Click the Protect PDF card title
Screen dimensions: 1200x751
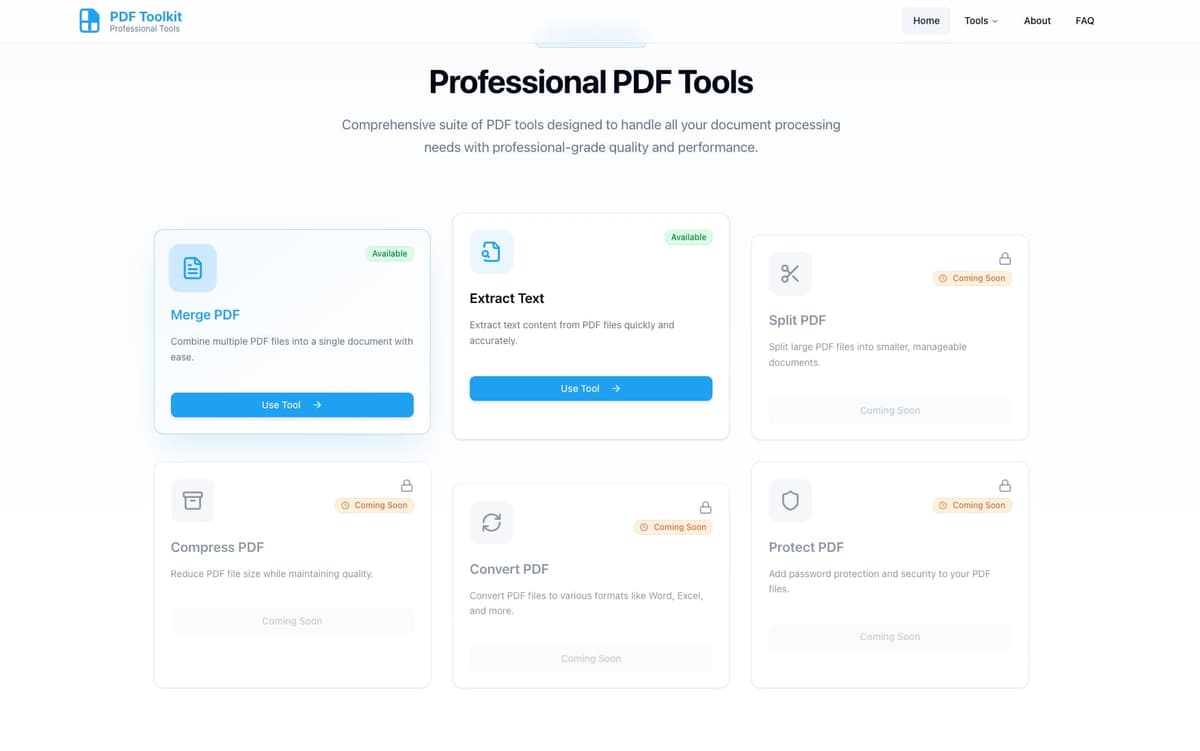[x=806, y=547]
